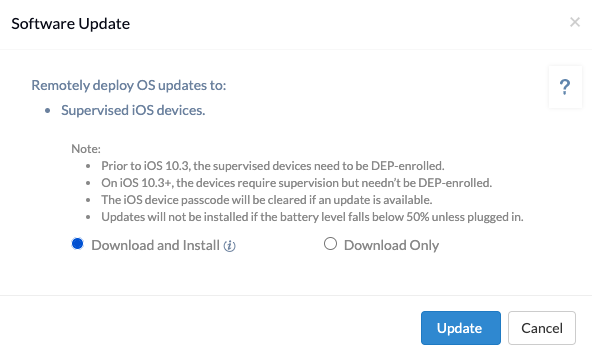
Task: Click the 'Download Only' label text
Action: [x=392, y=245]
